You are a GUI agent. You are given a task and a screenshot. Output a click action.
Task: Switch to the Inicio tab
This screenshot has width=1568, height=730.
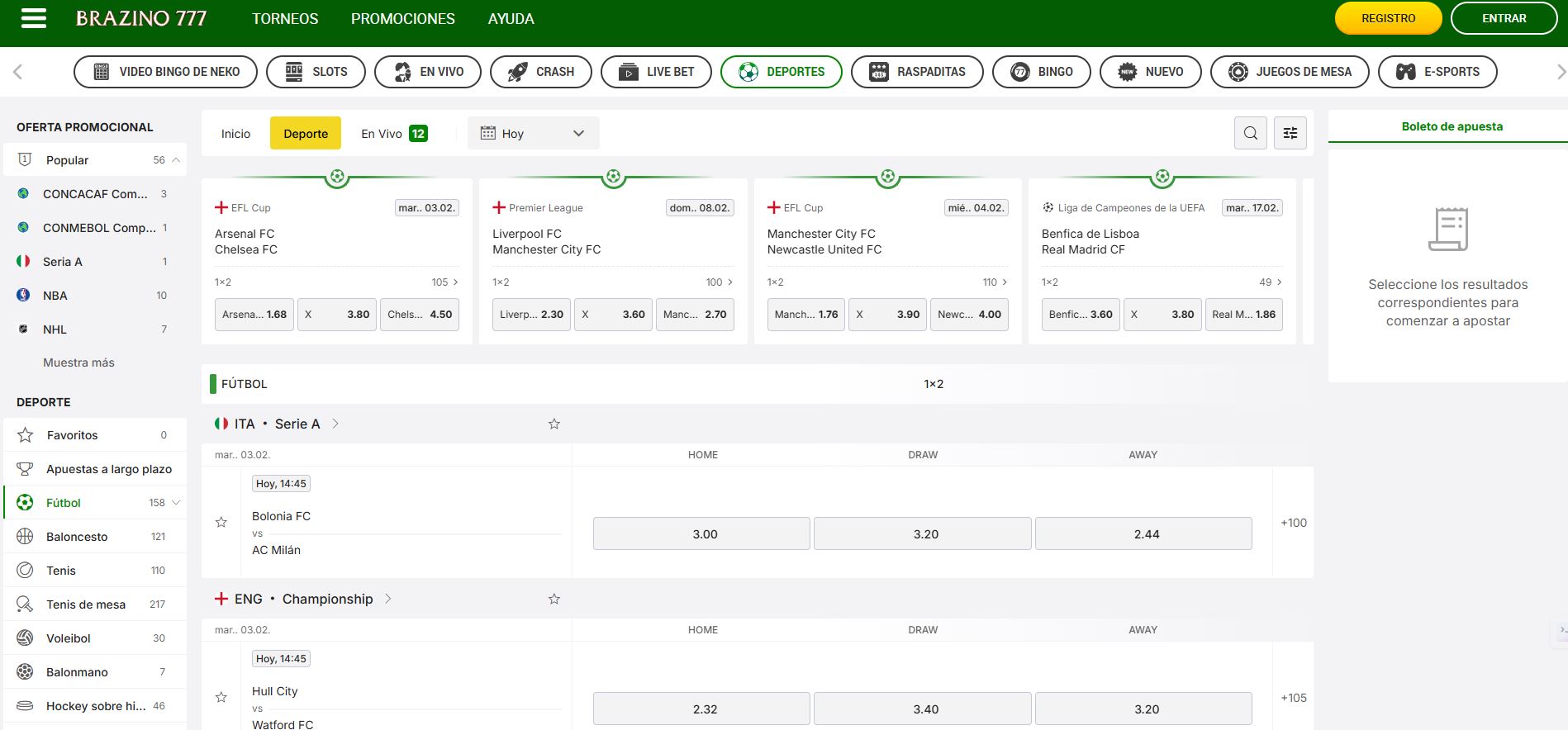pyautogui.click(x=235, y=133)
